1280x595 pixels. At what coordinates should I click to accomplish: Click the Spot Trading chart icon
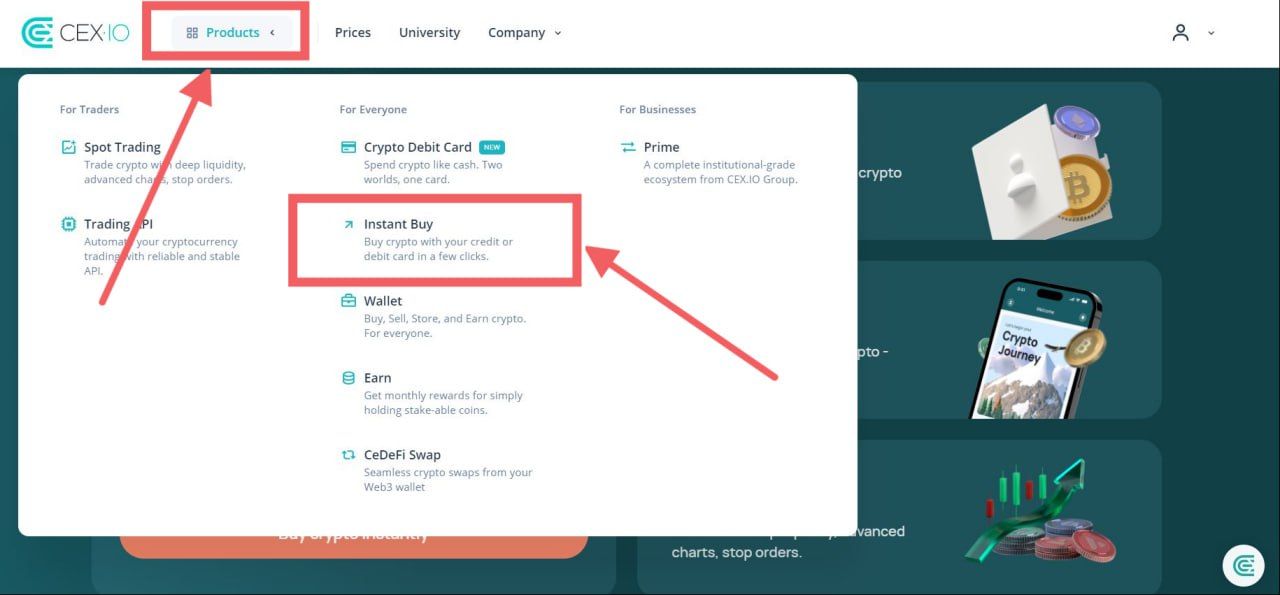coord(68,147)
